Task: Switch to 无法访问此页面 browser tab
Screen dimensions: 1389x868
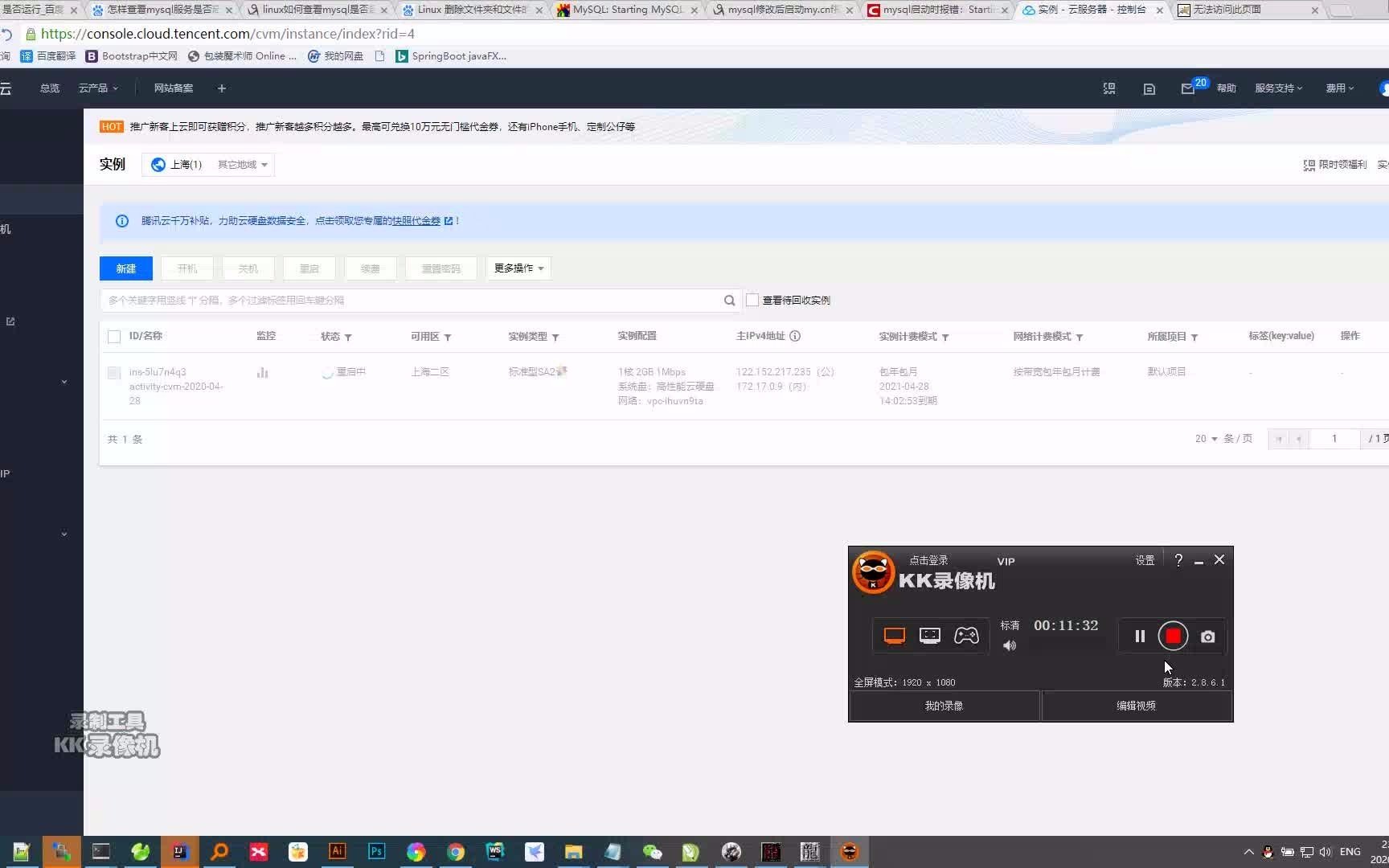Action: point(1246,10)
